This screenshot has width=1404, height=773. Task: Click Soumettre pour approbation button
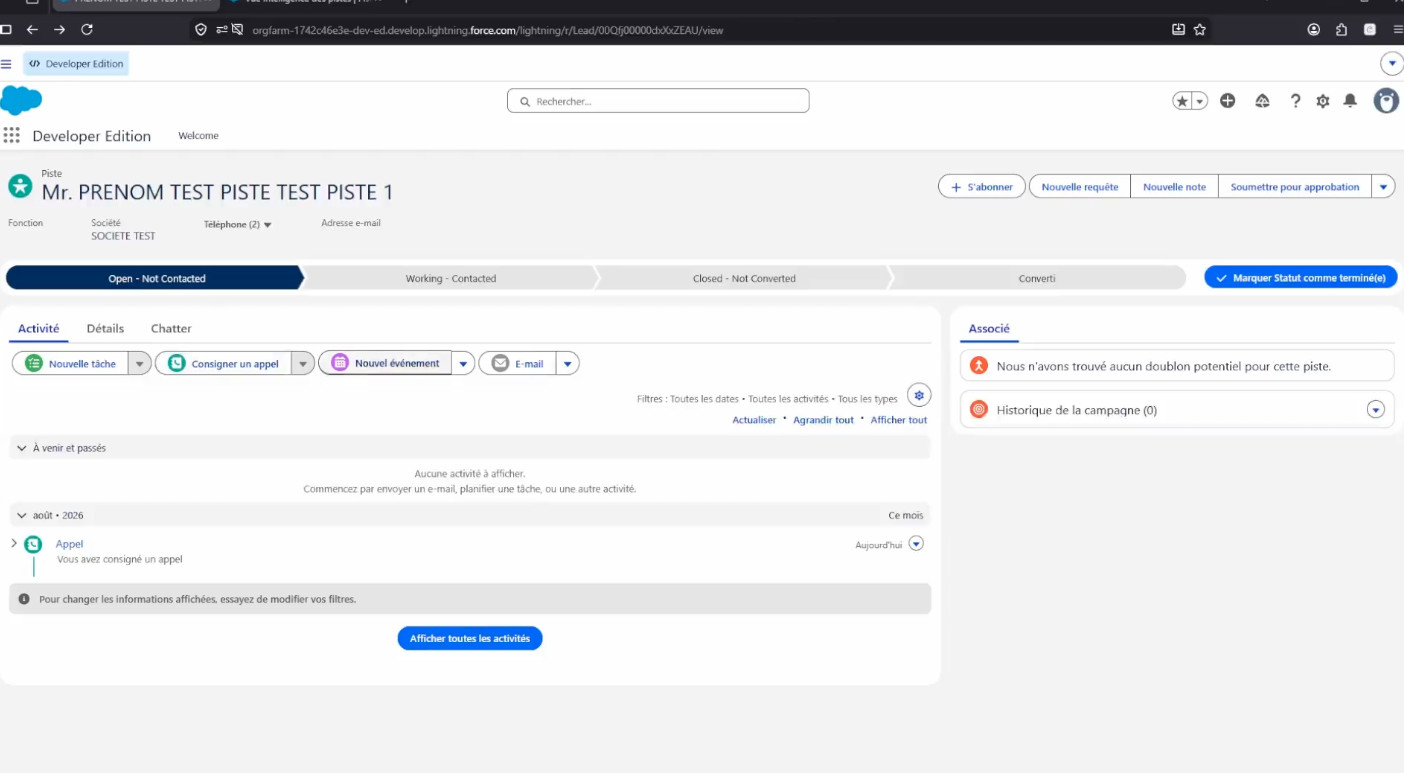pos(1295,187)
